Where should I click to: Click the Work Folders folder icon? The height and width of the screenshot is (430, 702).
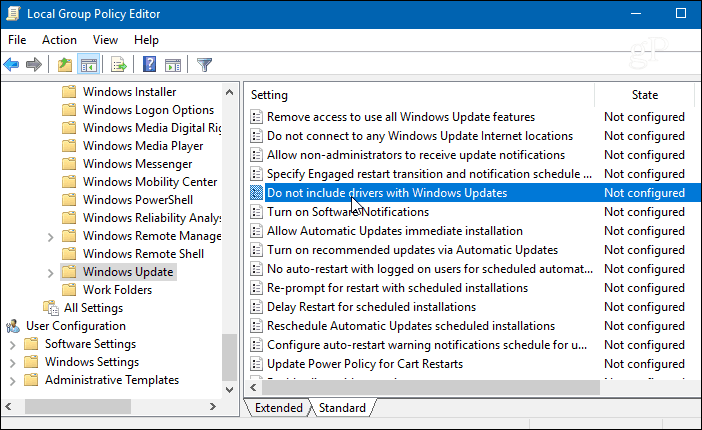click(x=69, y=290)
